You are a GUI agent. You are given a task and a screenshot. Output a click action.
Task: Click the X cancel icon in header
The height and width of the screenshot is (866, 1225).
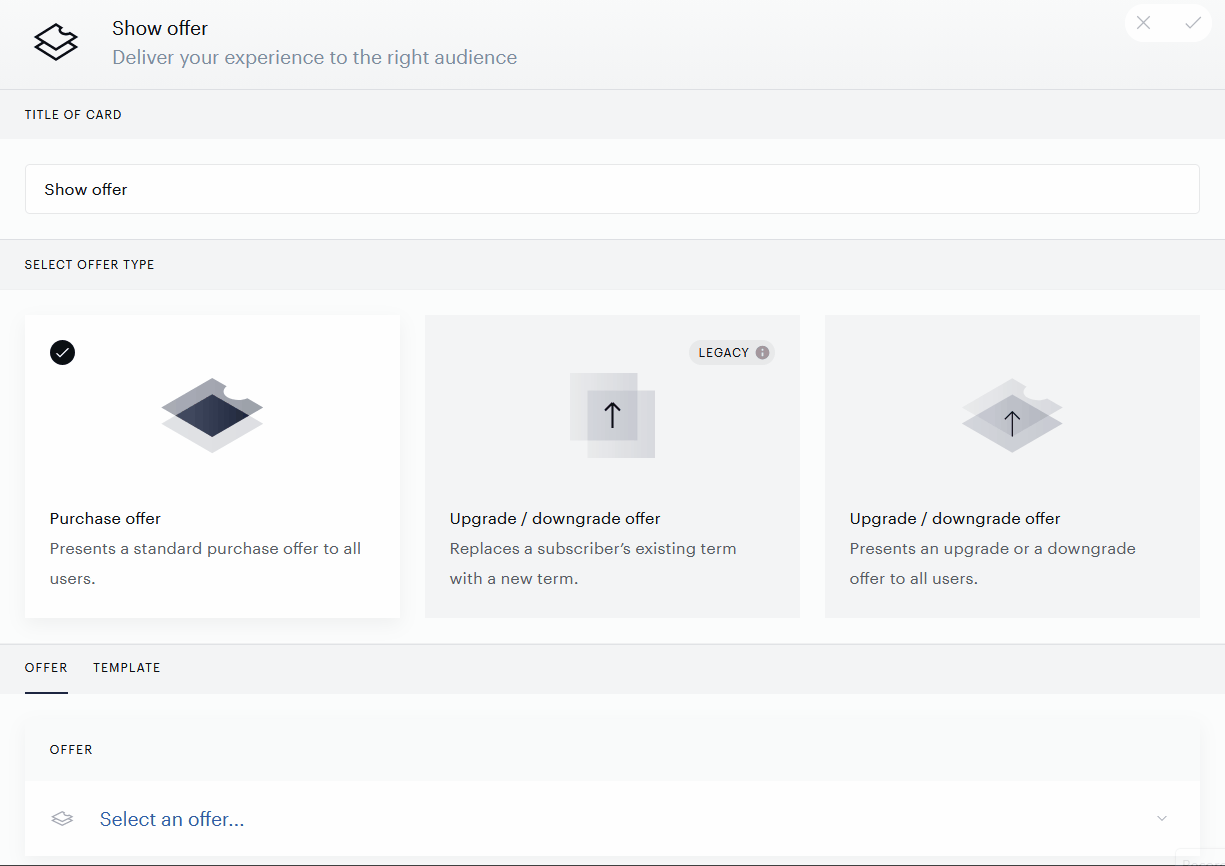click(x=1143, y=23)
